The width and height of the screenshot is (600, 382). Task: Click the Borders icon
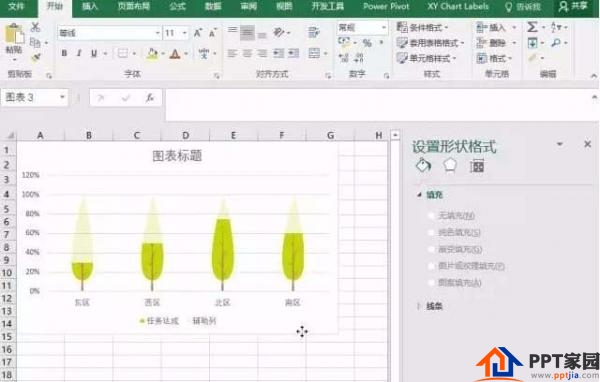[x=123, y=53]
